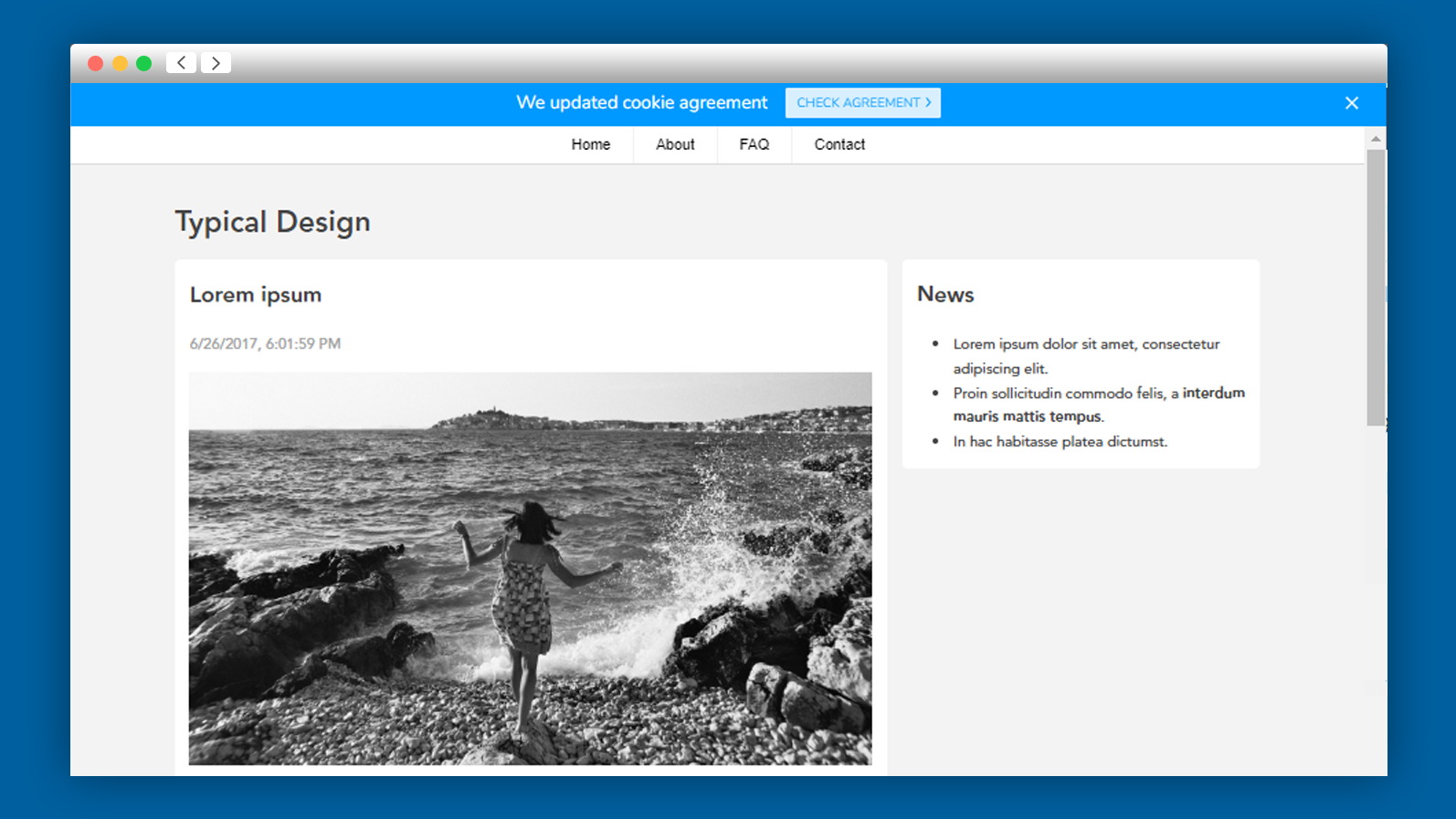Click the yellow minimize dot
The image size is (1456, 819).
(120, 63)
